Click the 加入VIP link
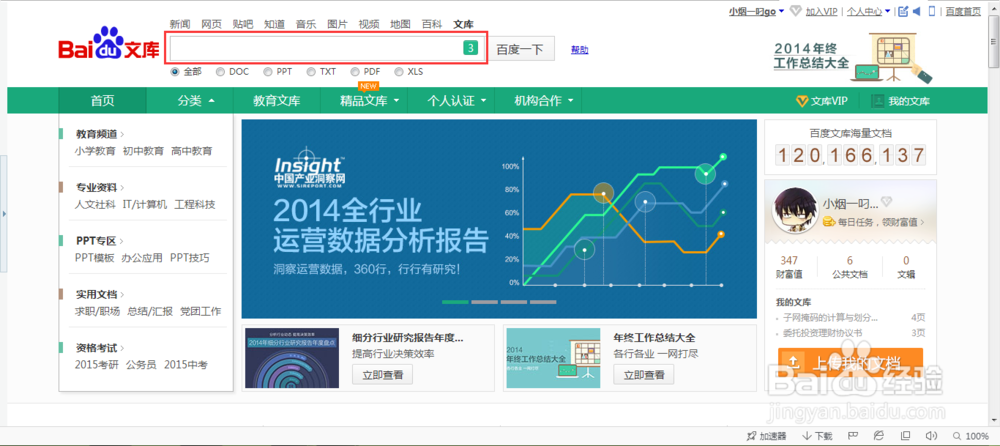This screenshot has width=1000, height=446. click(822, 11)
